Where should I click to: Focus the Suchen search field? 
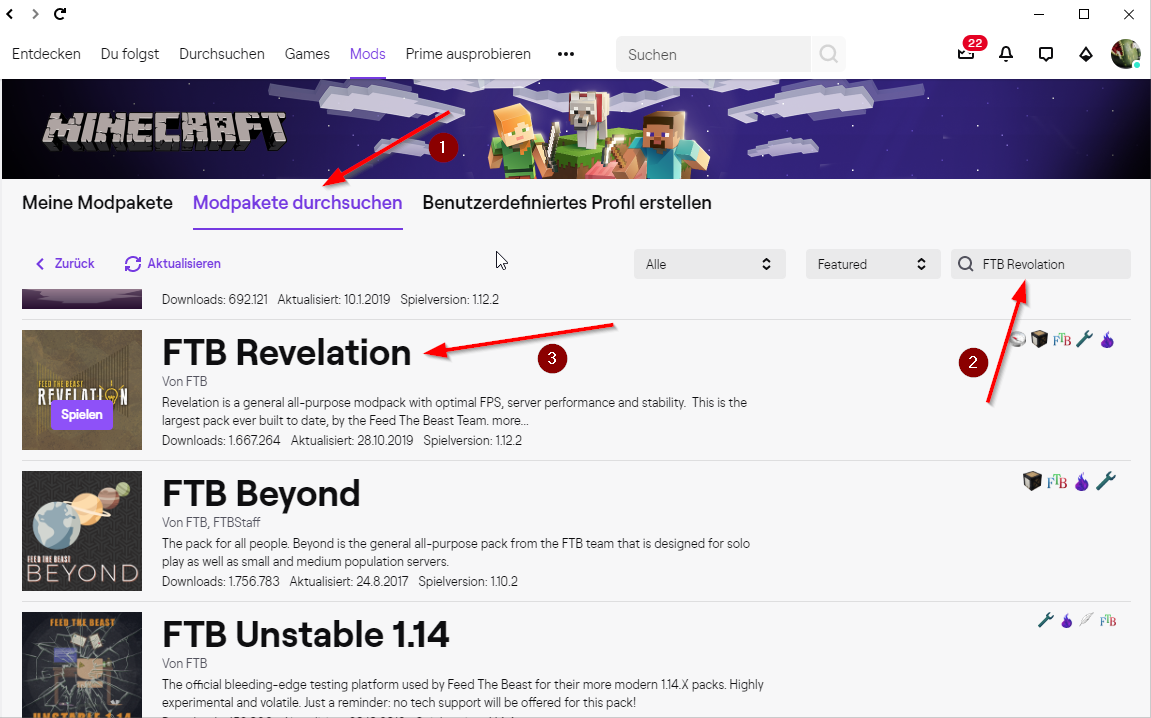point(714,54)
